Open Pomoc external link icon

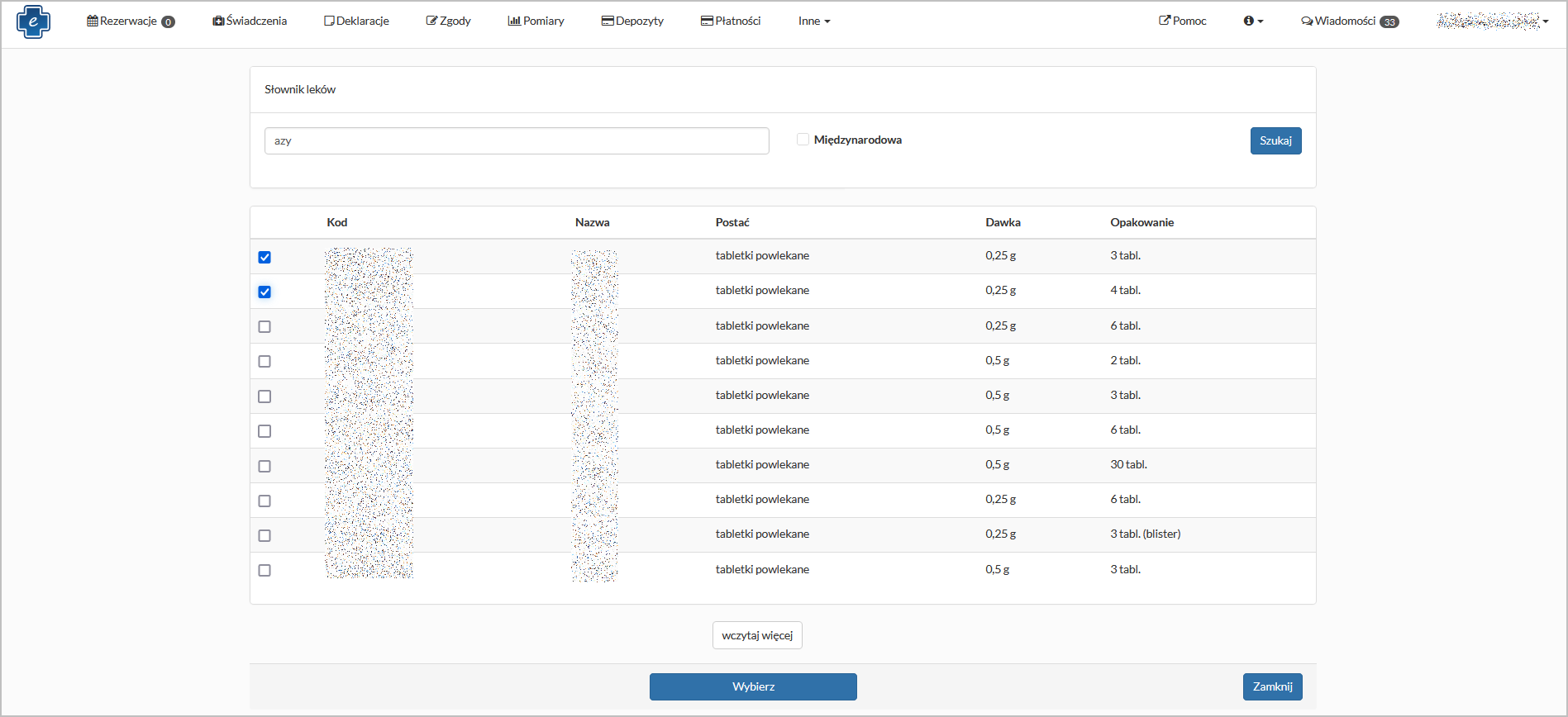coord(1165,21)
